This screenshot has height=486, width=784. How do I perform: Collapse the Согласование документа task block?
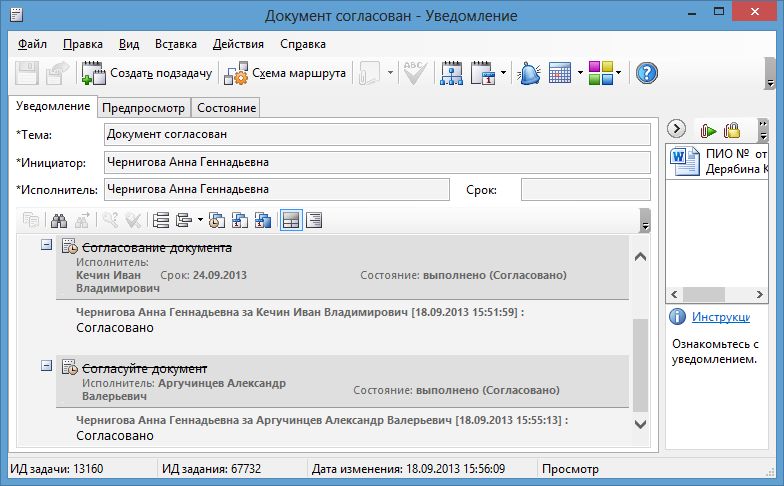pyautogui.click(x=46, y=246)
